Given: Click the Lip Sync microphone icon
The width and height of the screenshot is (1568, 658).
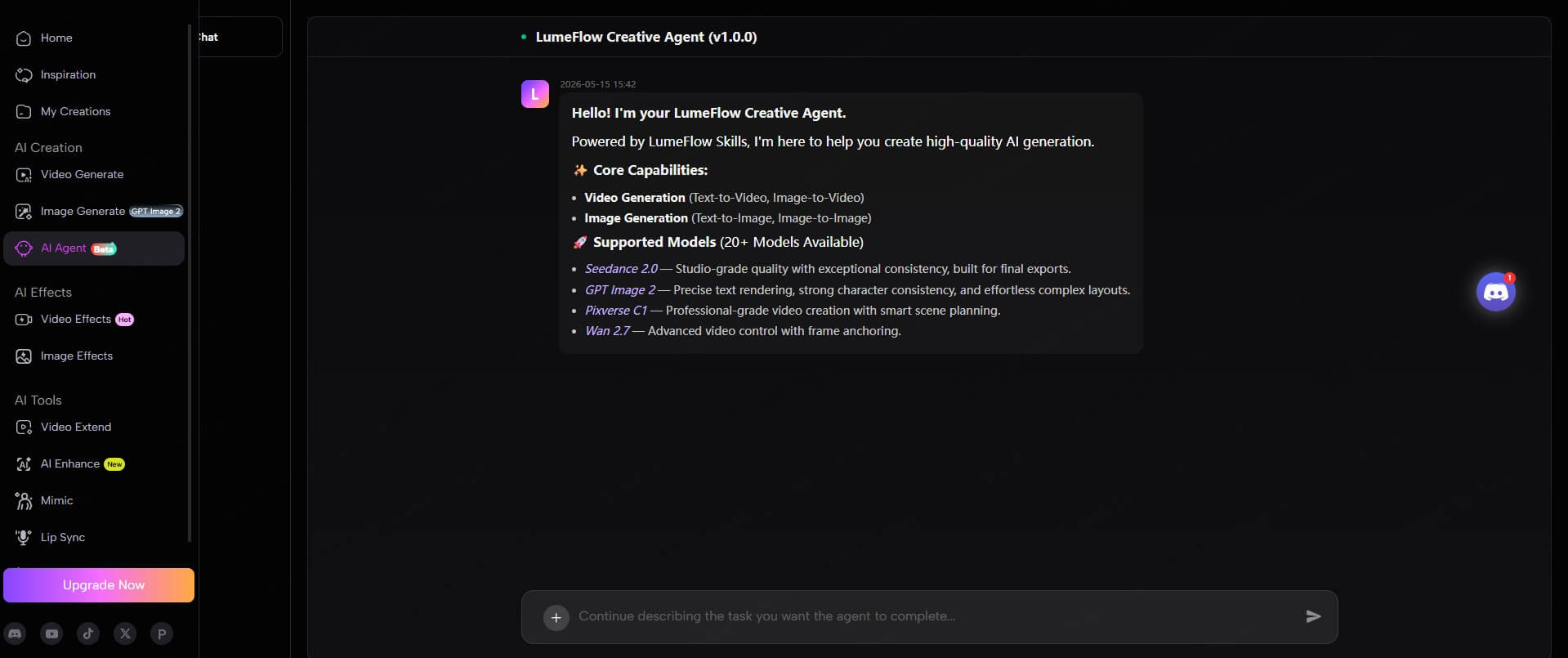Looking at the screenshot, I should click(x=24, y=538).
